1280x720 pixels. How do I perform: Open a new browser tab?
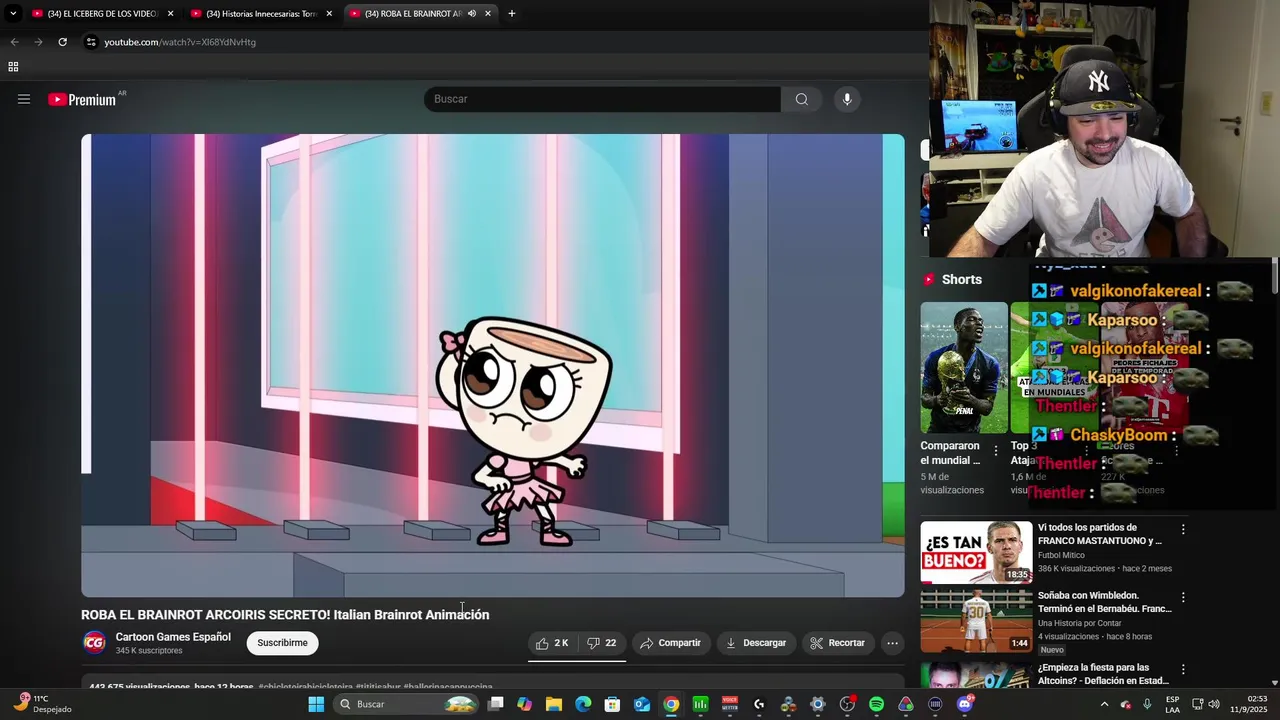pyautogui.click(x=512, y=14)
